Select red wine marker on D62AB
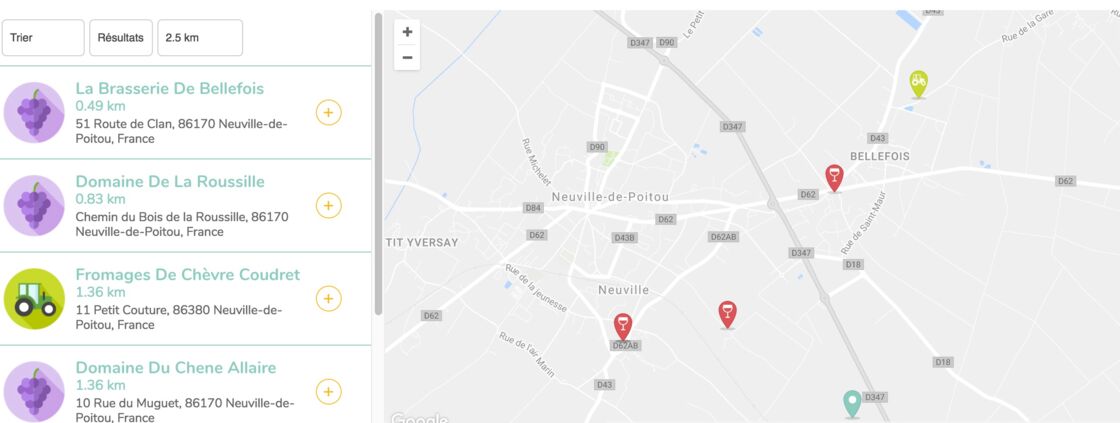This screenshot has height=423, width=1120. (623, 327)
